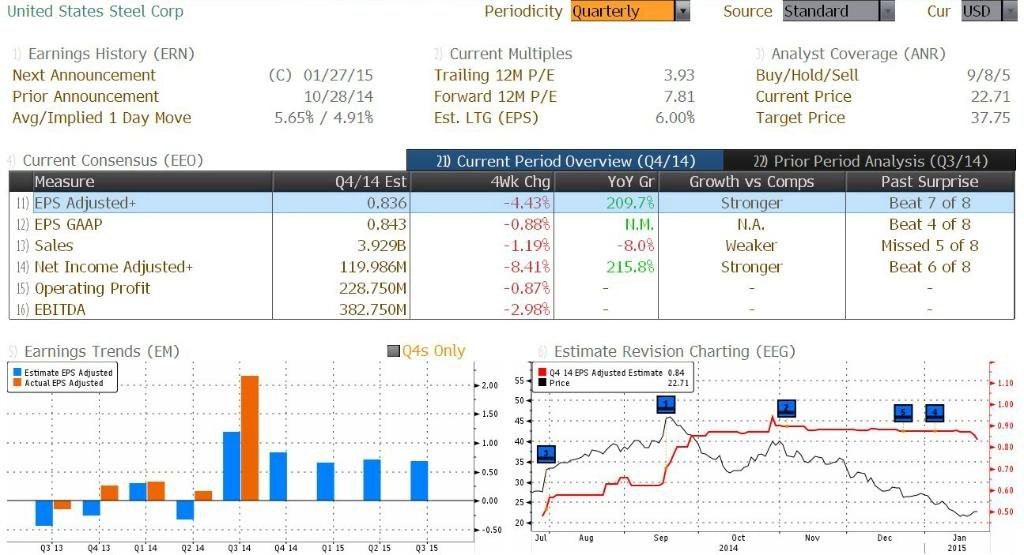Open the Earnings Trends (EM) section link
Viewport: 1024px width, 555px height.
coord(101,351)
